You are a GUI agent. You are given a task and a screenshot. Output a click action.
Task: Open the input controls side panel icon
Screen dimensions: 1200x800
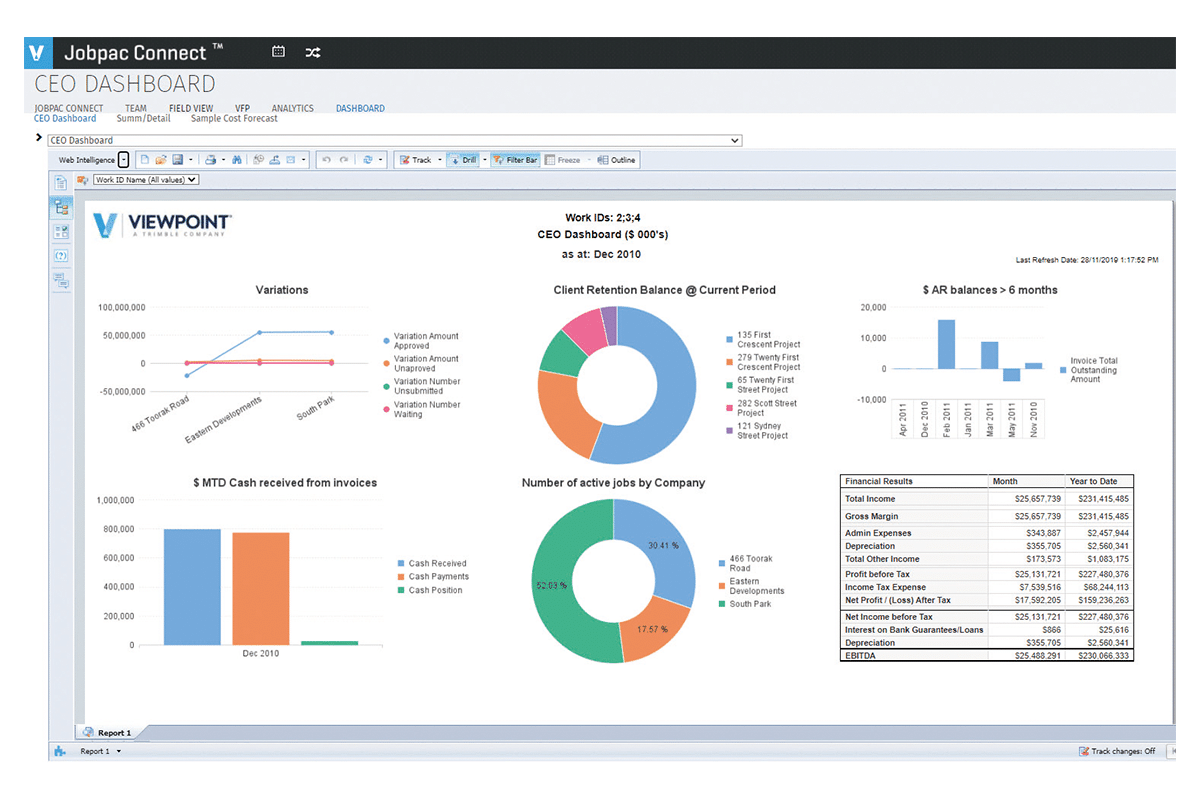[x=61, y=232]
